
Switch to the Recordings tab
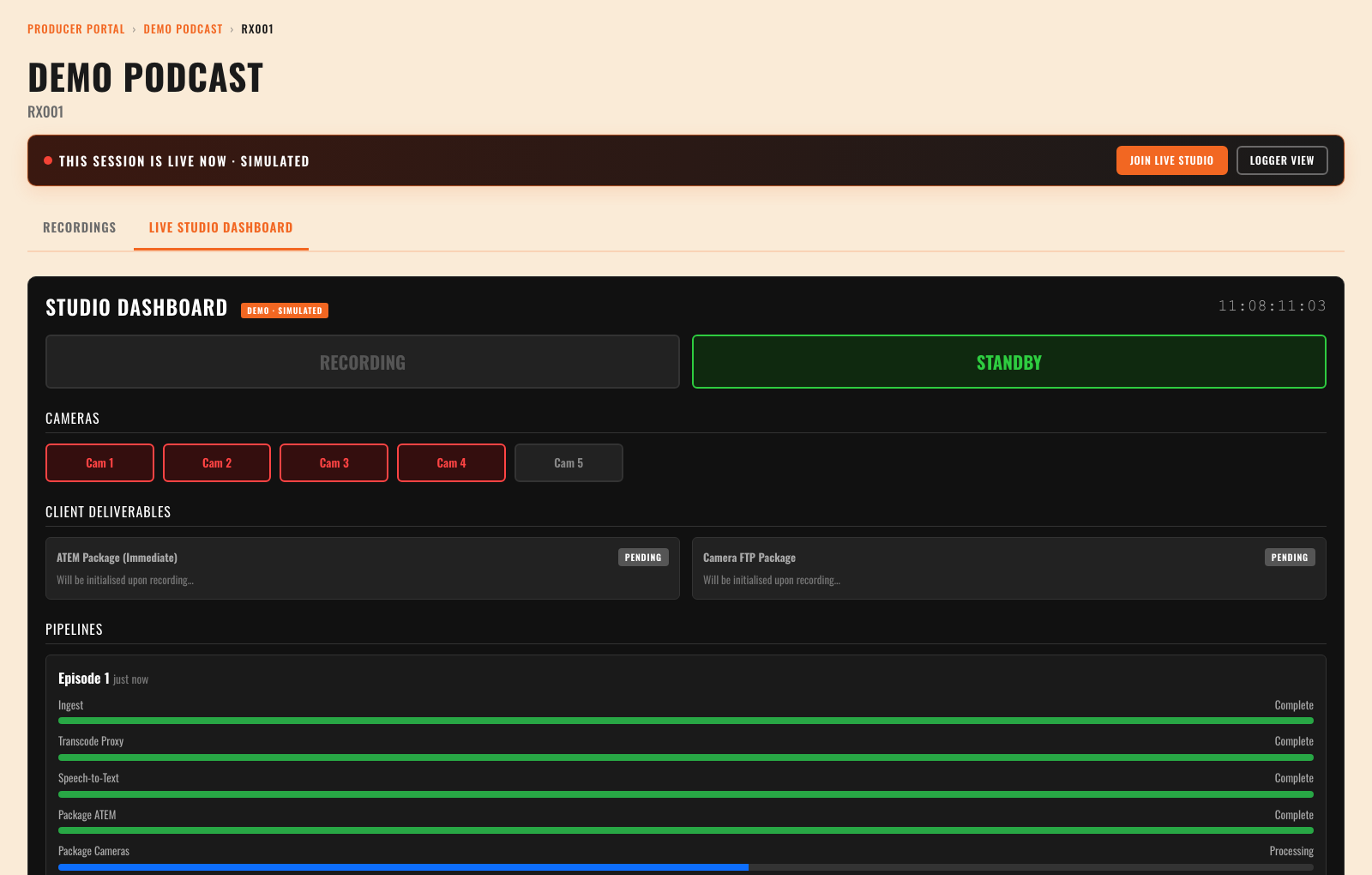[80, 227]
